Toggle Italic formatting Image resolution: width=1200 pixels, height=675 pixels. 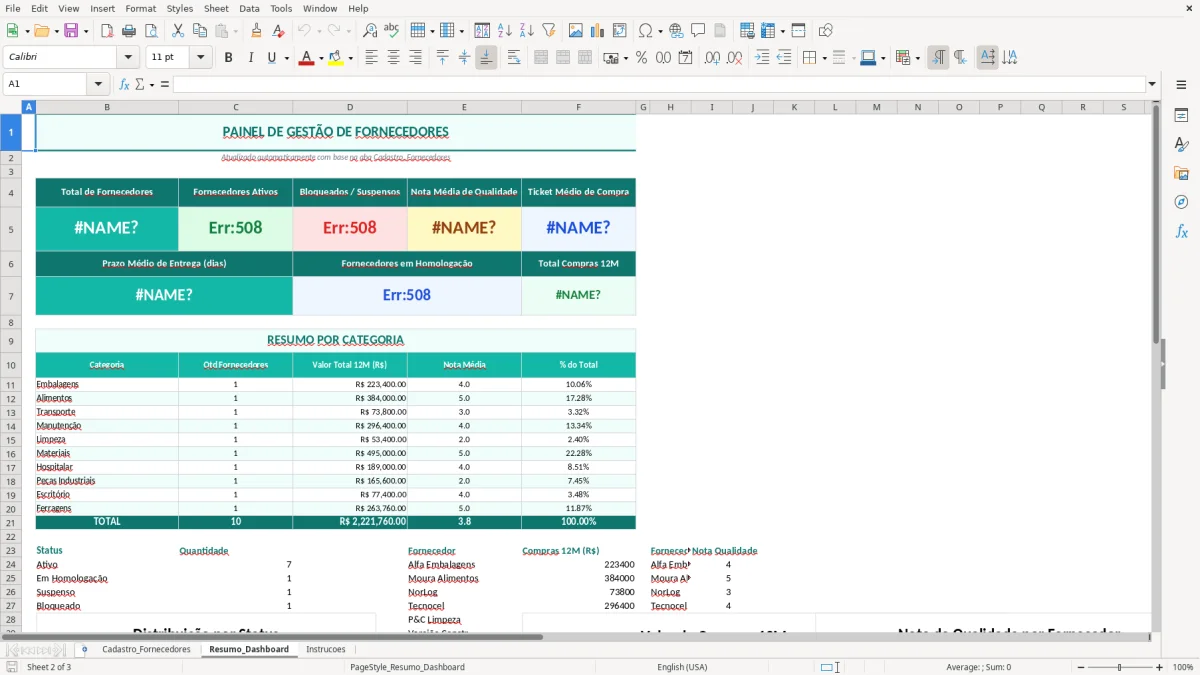click(251, 58)
